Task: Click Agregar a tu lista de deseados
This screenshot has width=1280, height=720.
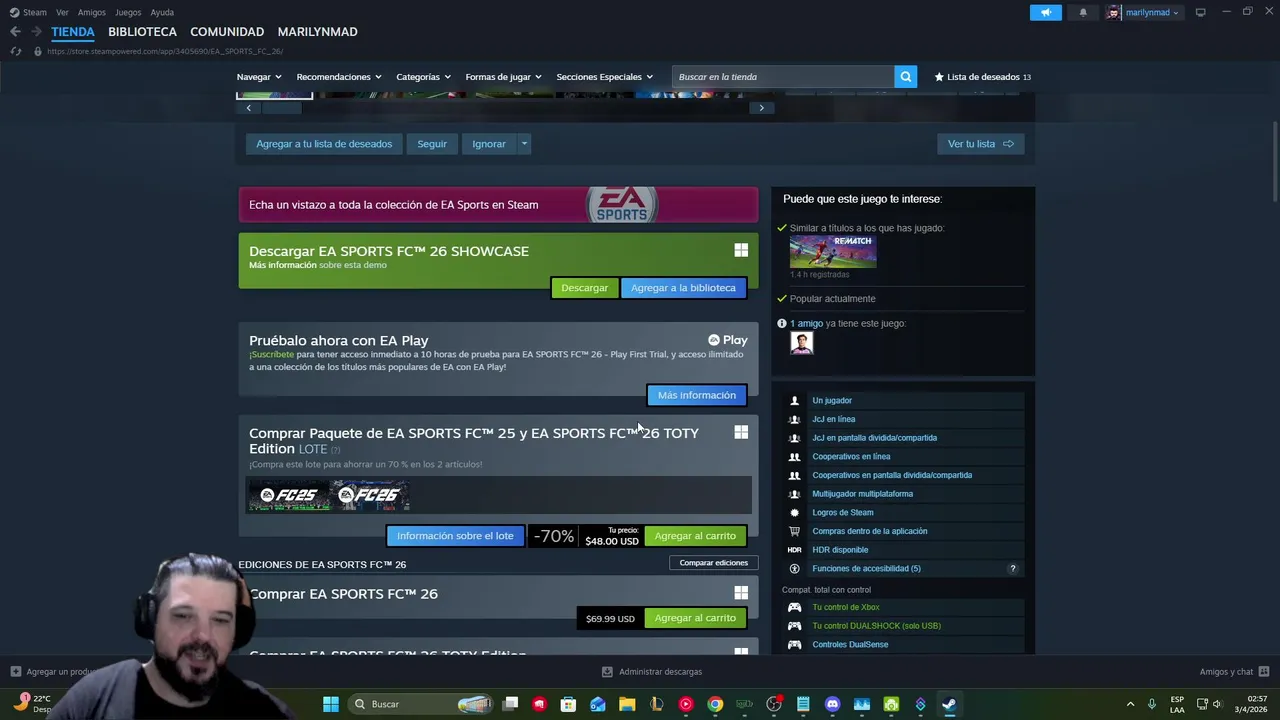Action: pos(324,144)
